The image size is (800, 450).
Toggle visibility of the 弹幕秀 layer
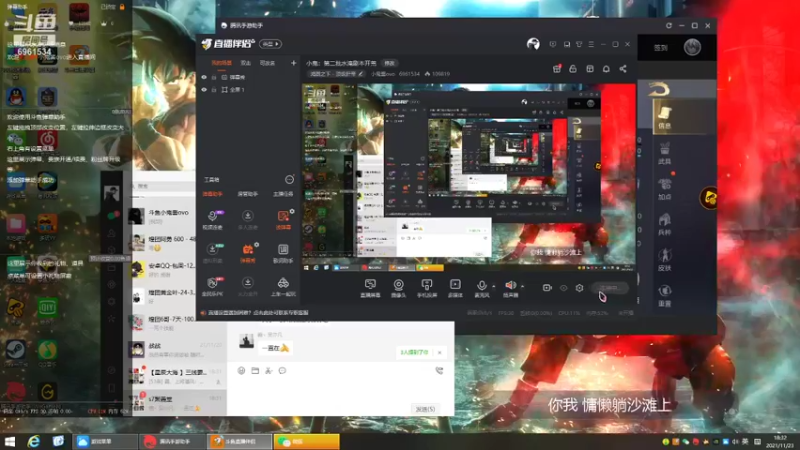[204, 77]
